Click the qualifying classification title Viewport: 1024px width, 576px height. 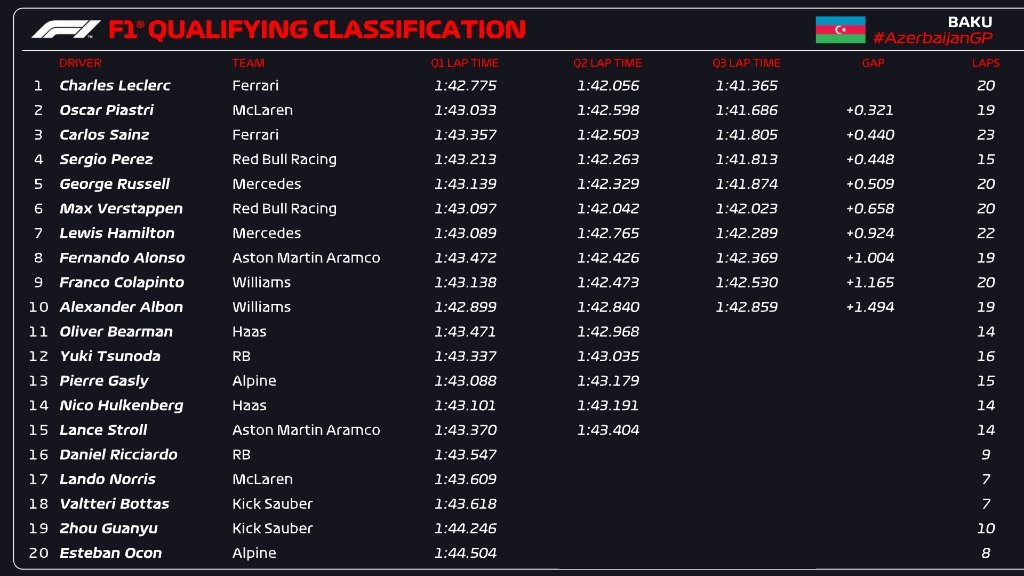(317, 29)
